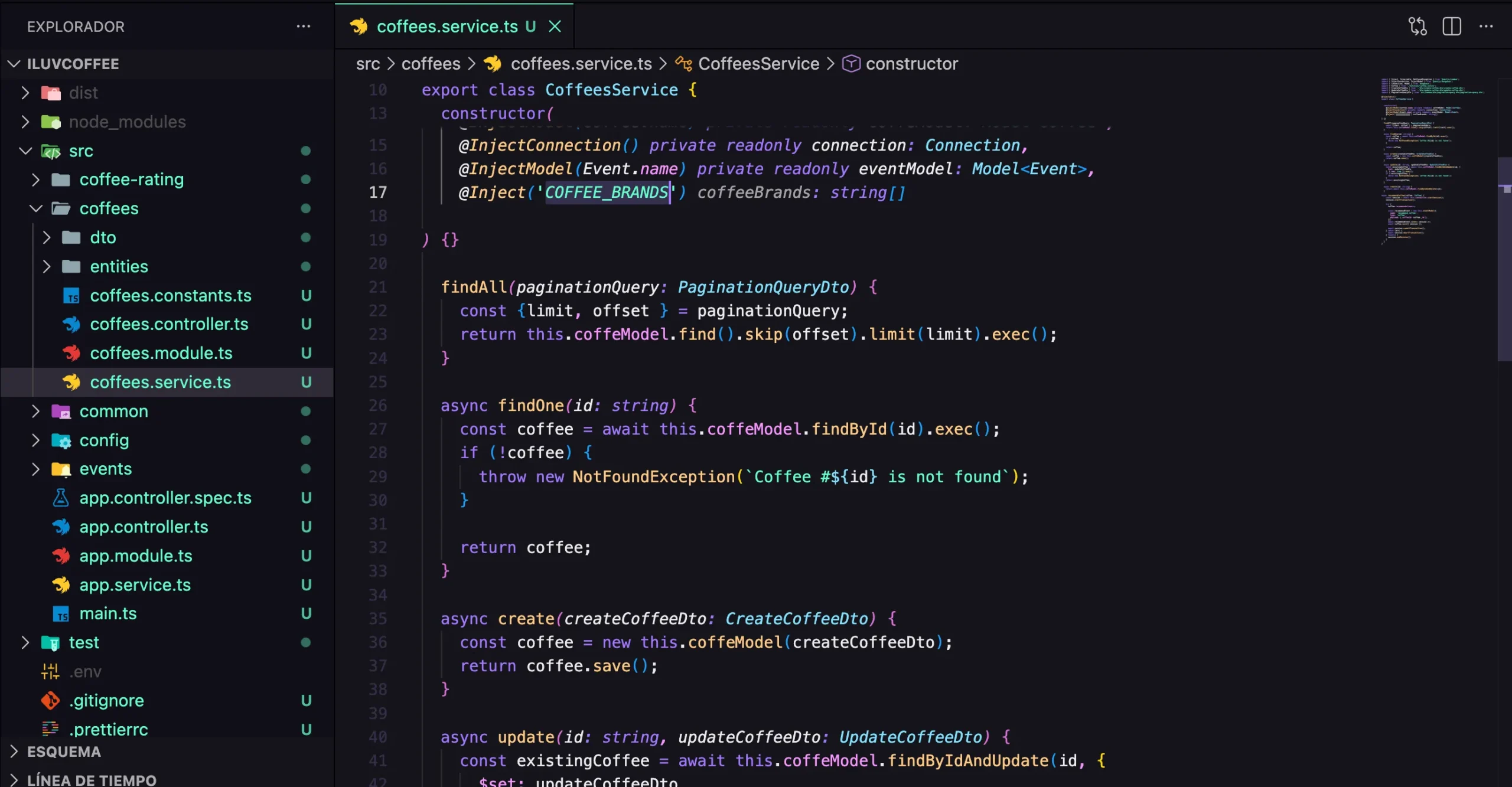Viewport: 1512px width, 787px height.
Task: Select the coffees.service.ts editor tab
Action: pyautogui.click(x=447, y=27)
